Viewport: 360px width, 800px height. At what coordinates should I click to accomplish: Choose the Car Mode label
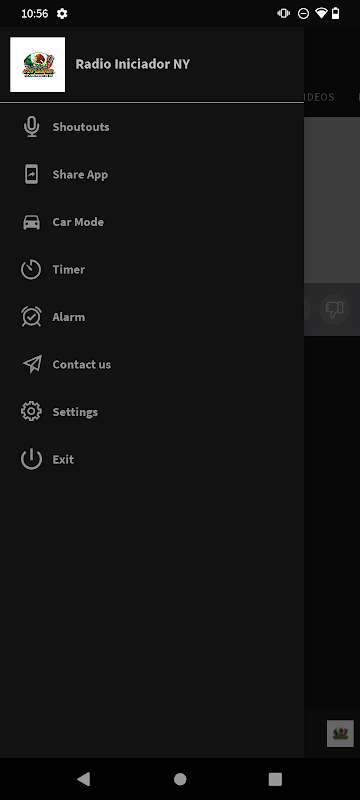[x=78, y=222]
